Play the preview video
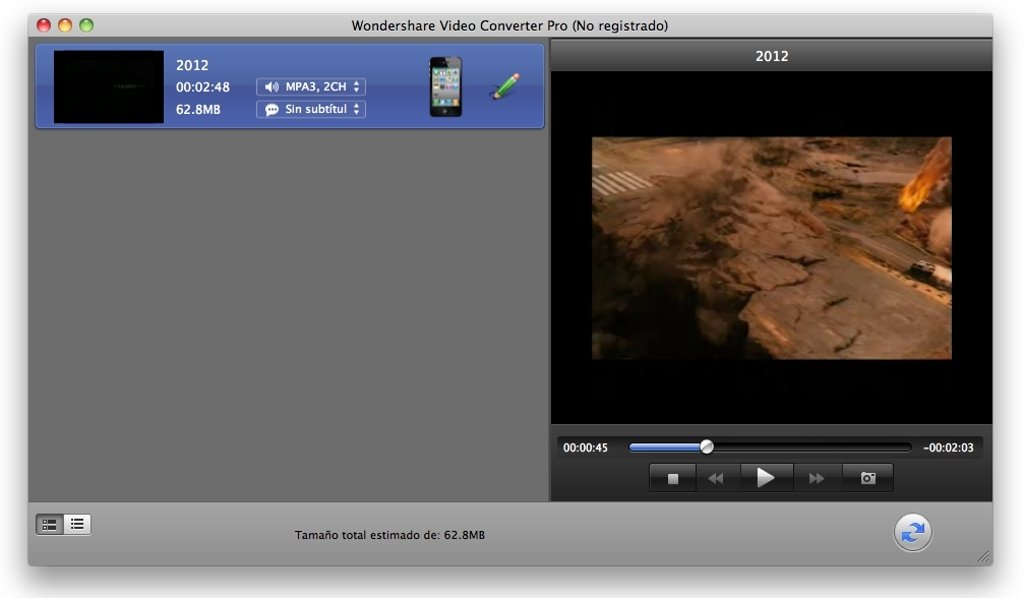Image resolution: width=1024 pixels, height=598 pixels. [x=765, y=478]
